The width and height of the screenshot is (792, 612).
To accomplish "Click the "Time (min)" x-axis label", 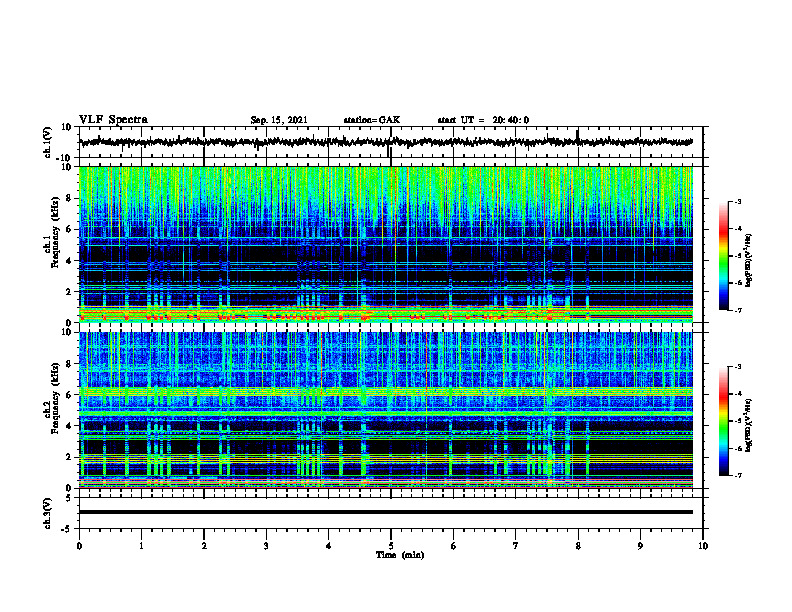I will [x=400, y=555].
